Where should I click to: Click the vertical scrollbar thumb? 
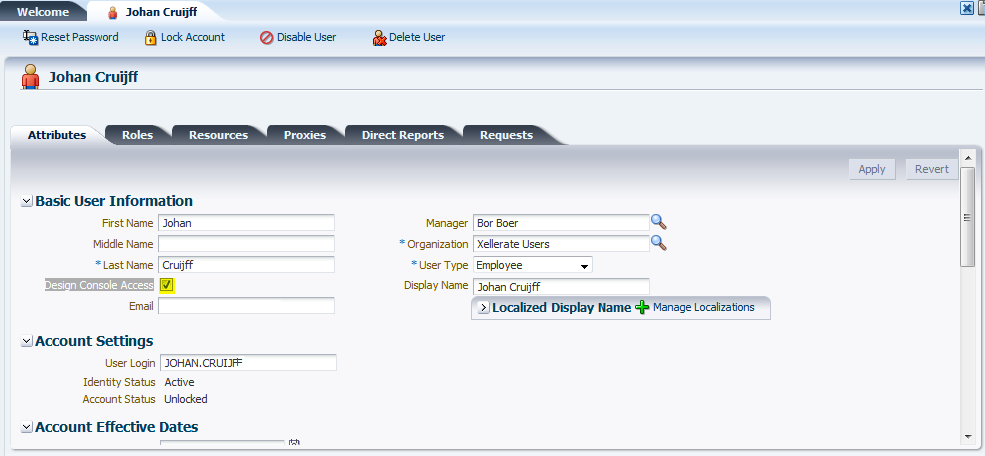point(967,217)
